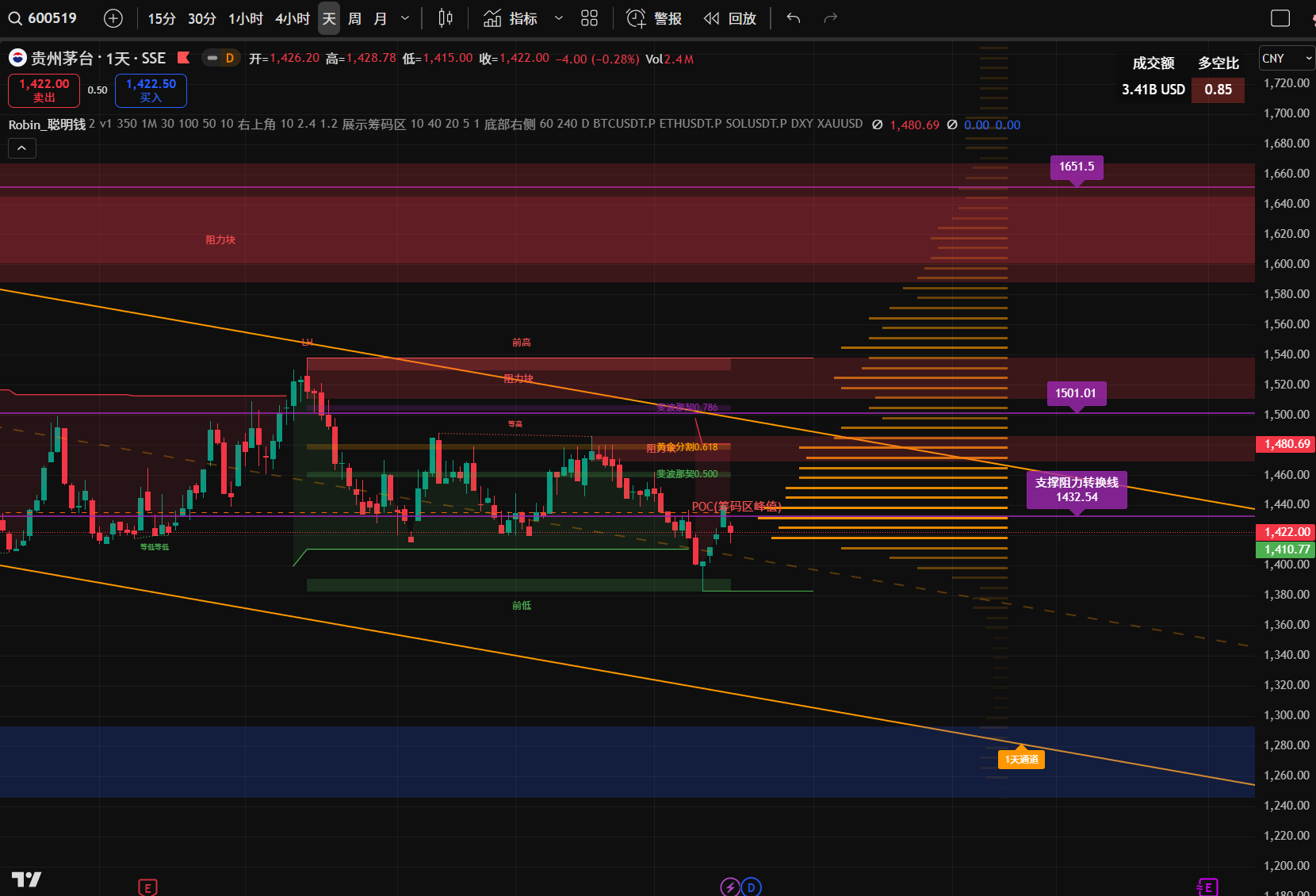1316x896 pixels.
Task: Click the undo arrow
Action: click(x=794, y=18)
